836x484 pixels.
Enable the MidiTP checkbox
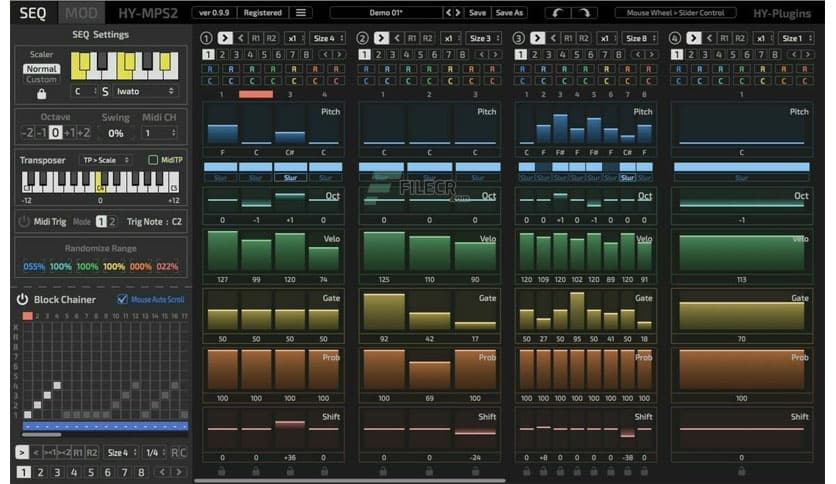tap(153, 159)
